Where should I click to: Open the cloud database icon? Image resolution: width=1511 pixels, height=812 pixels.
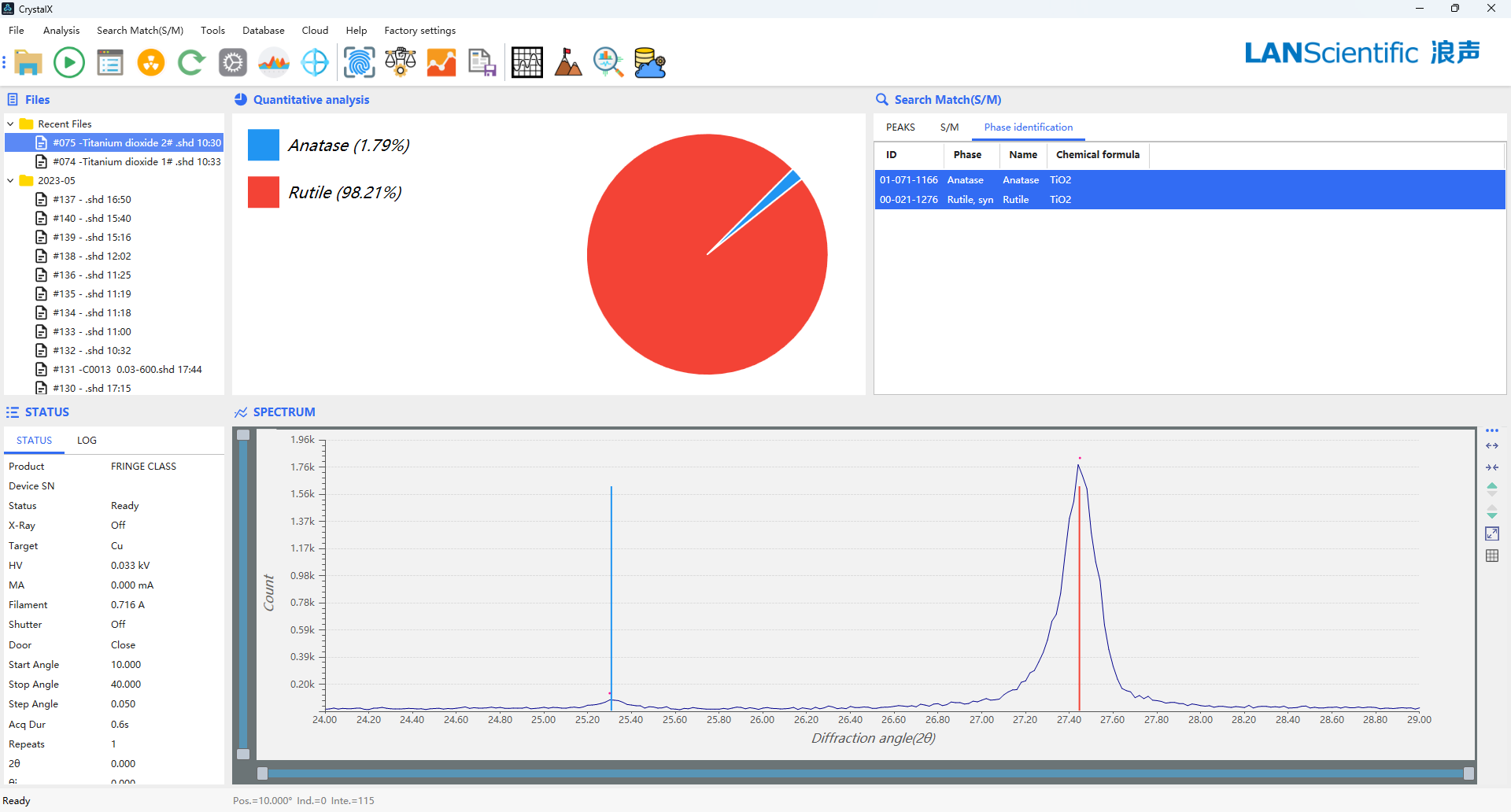[650, 62]
